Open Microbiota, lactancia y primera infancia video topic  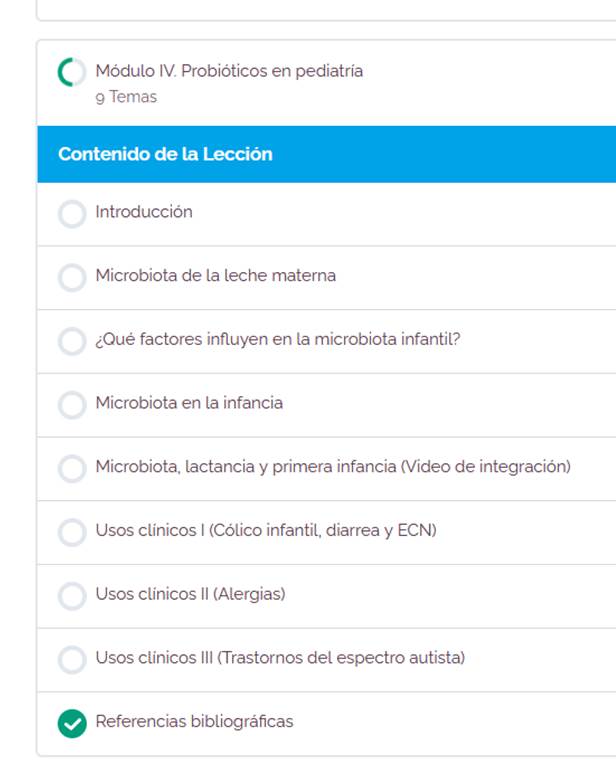click(332, 467)
